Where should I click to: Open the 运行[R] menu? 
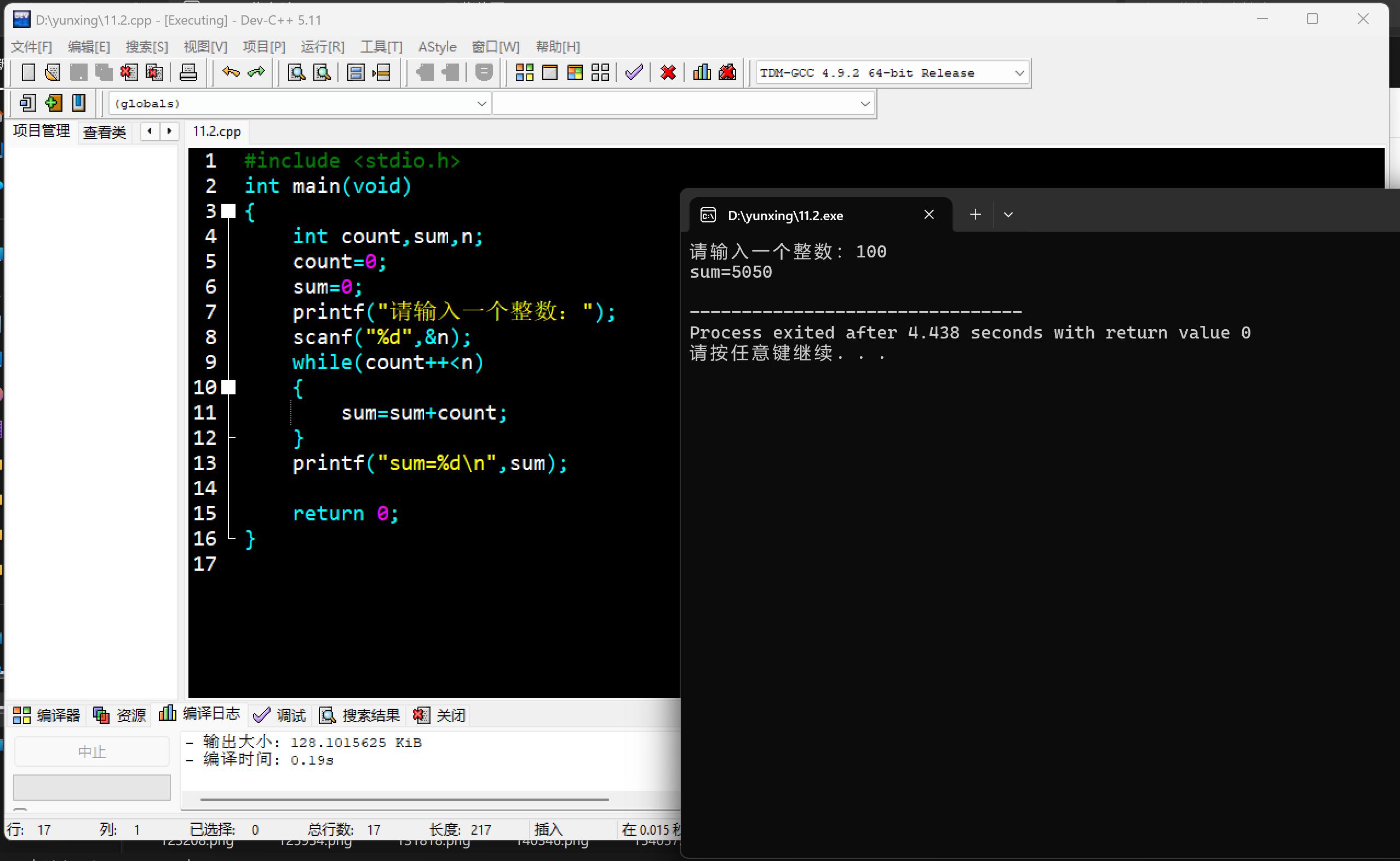322,47
